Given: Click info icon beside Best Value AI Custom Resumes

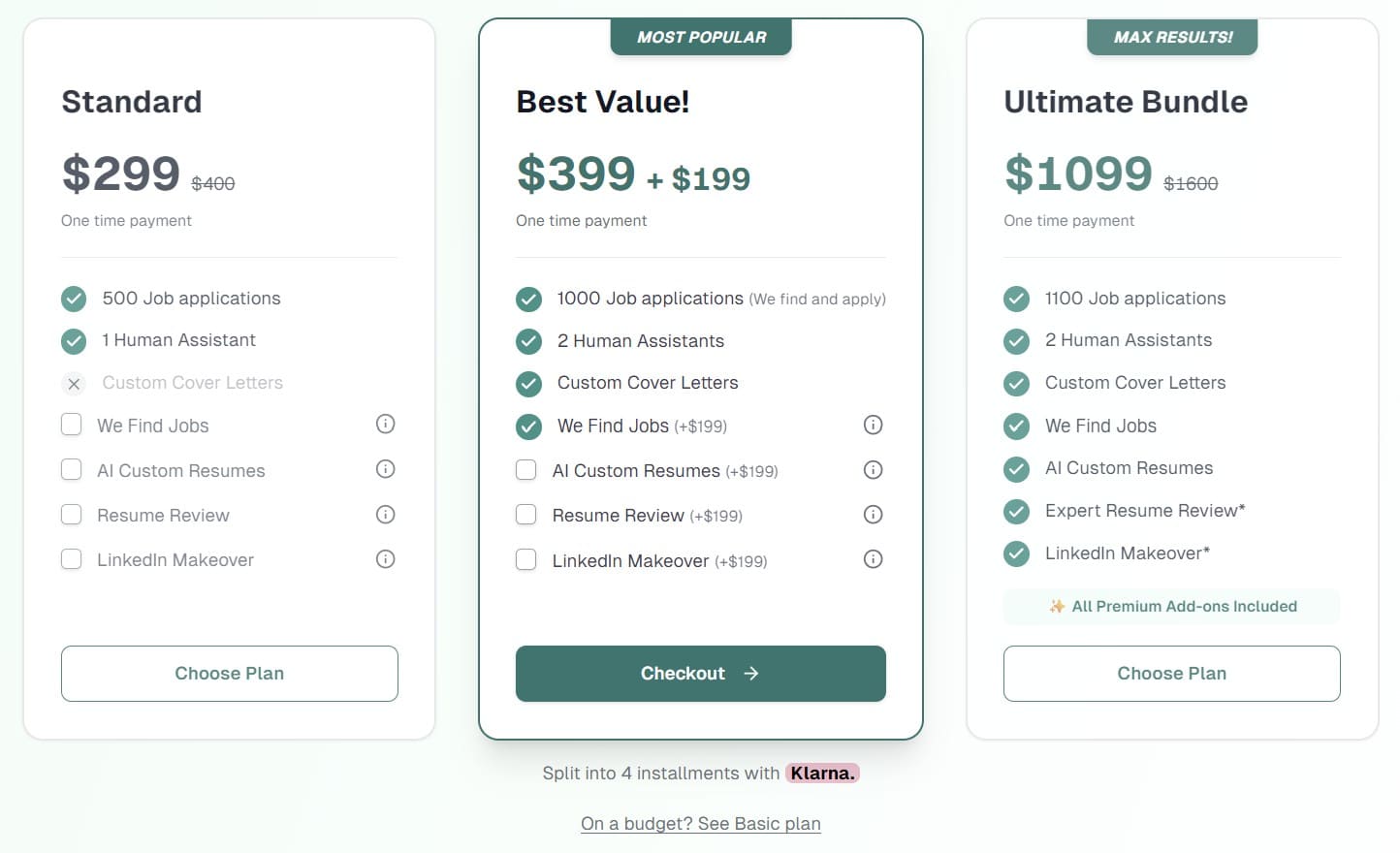Looking at the screenshot, I should click(x=873, y=470).
